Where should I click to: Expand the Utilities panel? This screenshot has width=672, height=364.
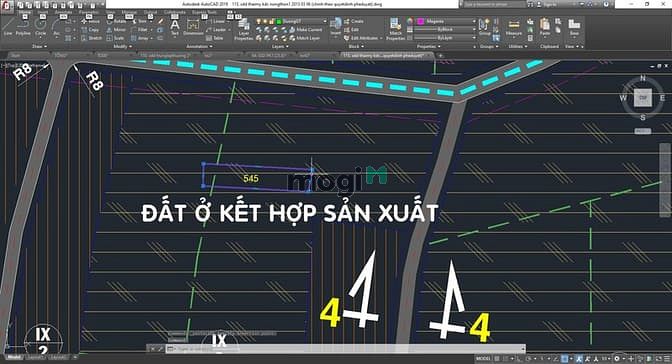(518, 46)
